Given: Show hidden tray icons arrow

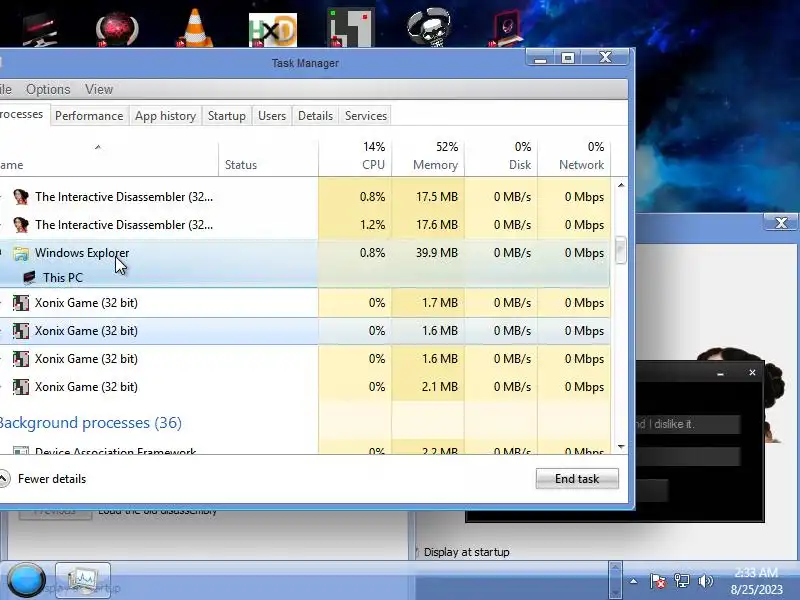Looking at the screenshot, I should click(633, 581).
